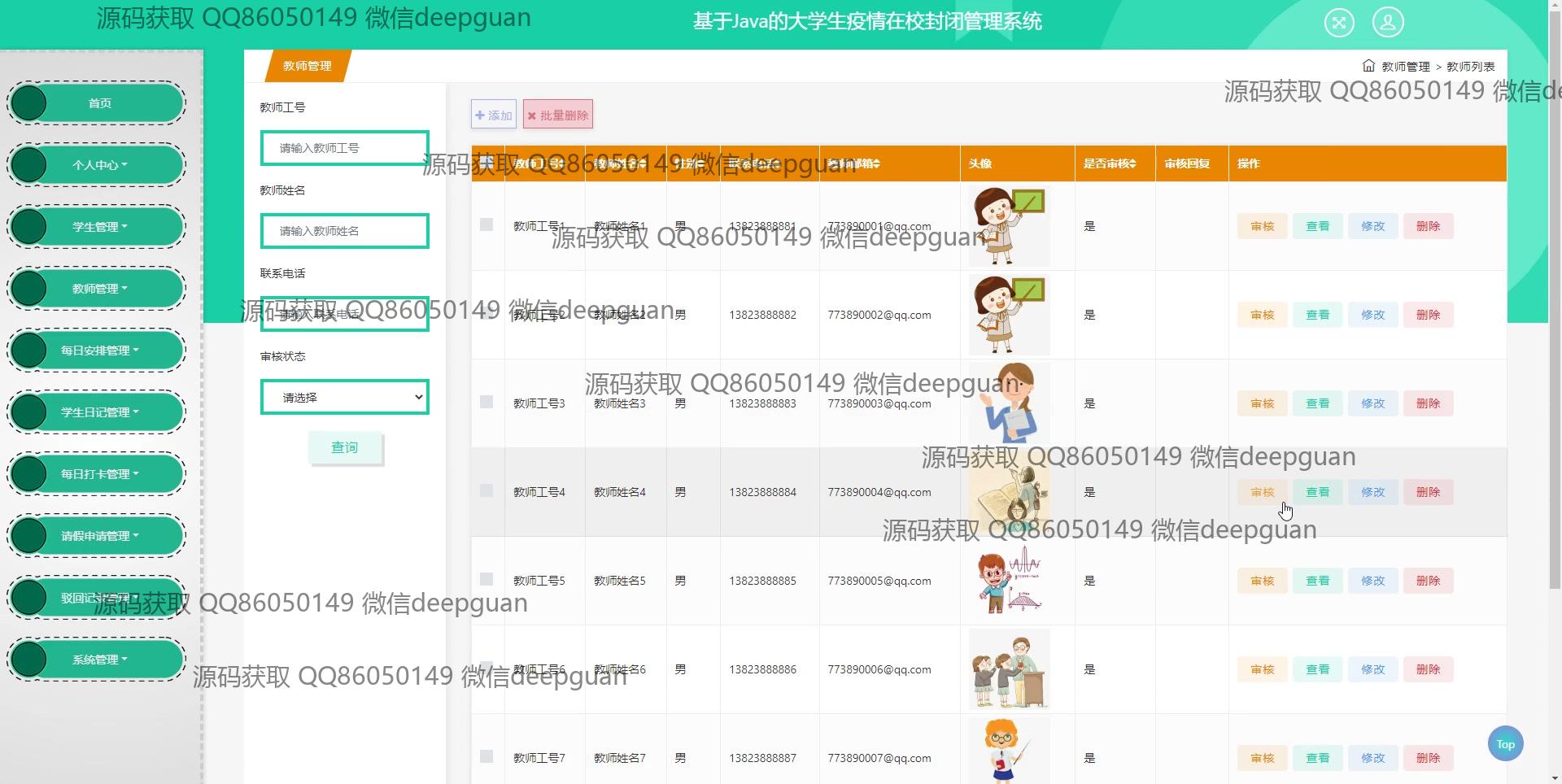The height and width of the screenshot is (784, 1562).
Task: Open avatar thumbnail for 教师工号5
Action: pyautogui.click(x=1009, y=581)
